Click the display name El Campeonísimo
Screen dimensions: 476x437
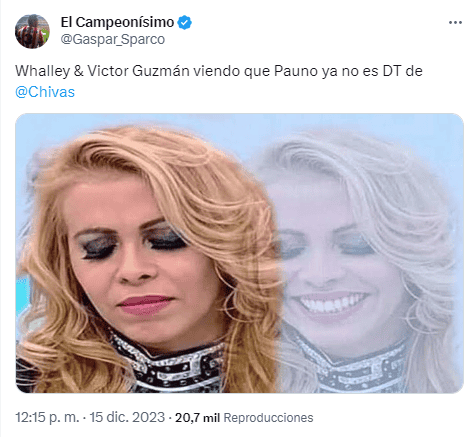117,23
